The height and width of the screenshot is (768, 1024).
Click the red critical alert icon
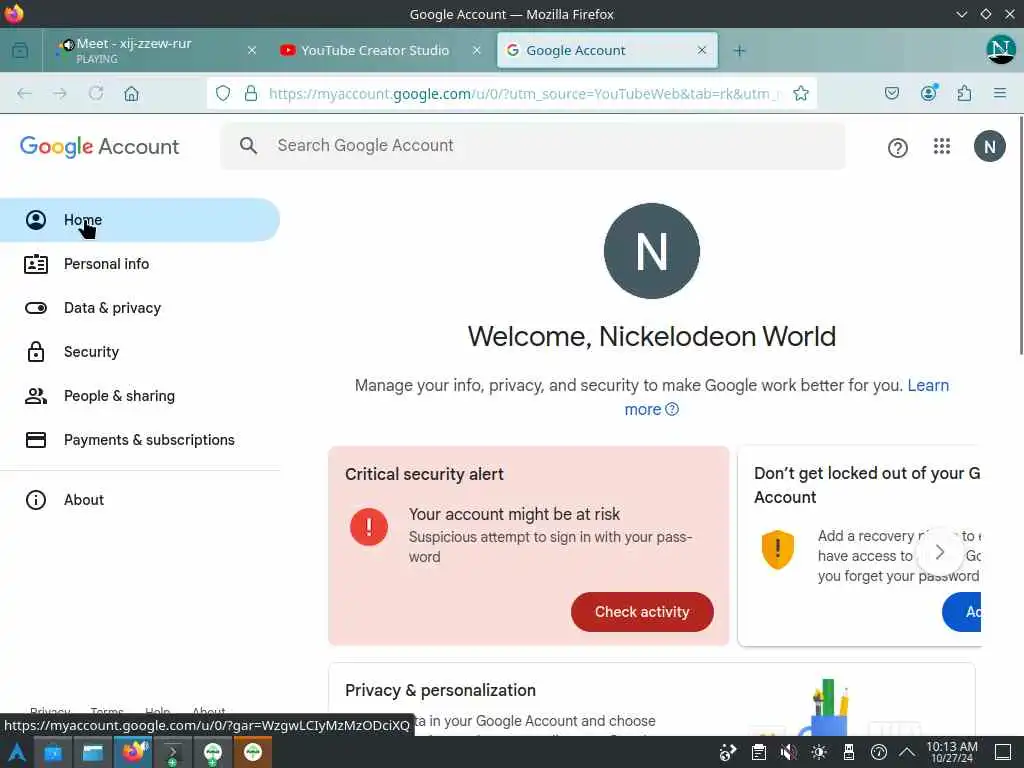[x=369, y=526]
